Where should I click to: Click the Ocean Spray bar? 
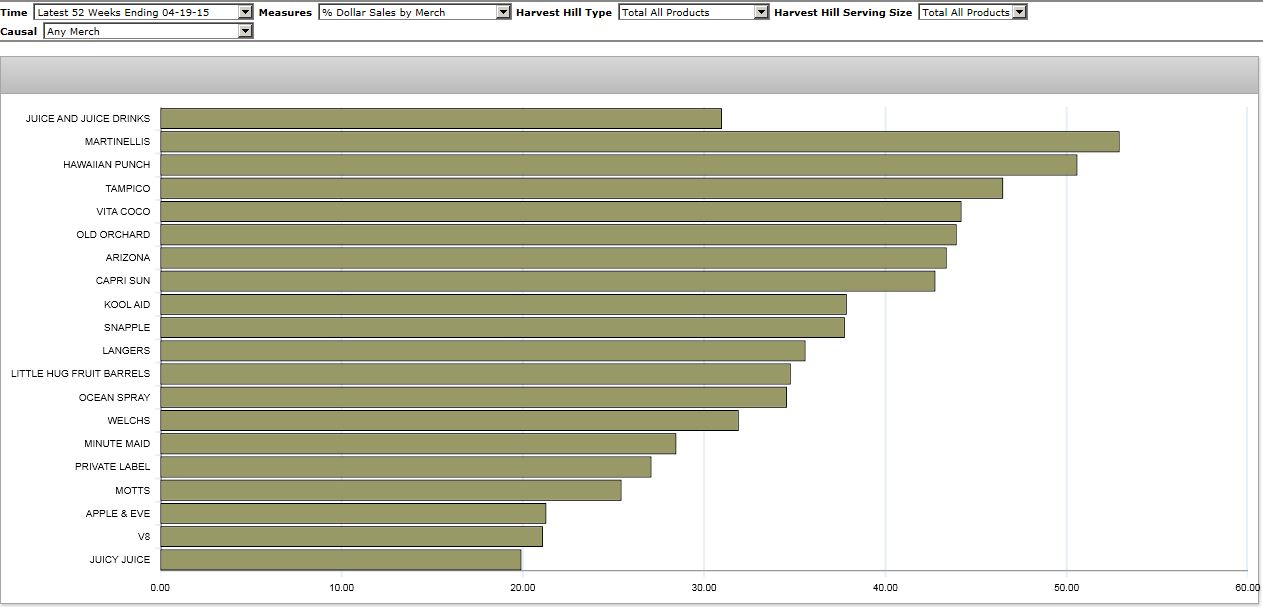[x=473, y=397]
